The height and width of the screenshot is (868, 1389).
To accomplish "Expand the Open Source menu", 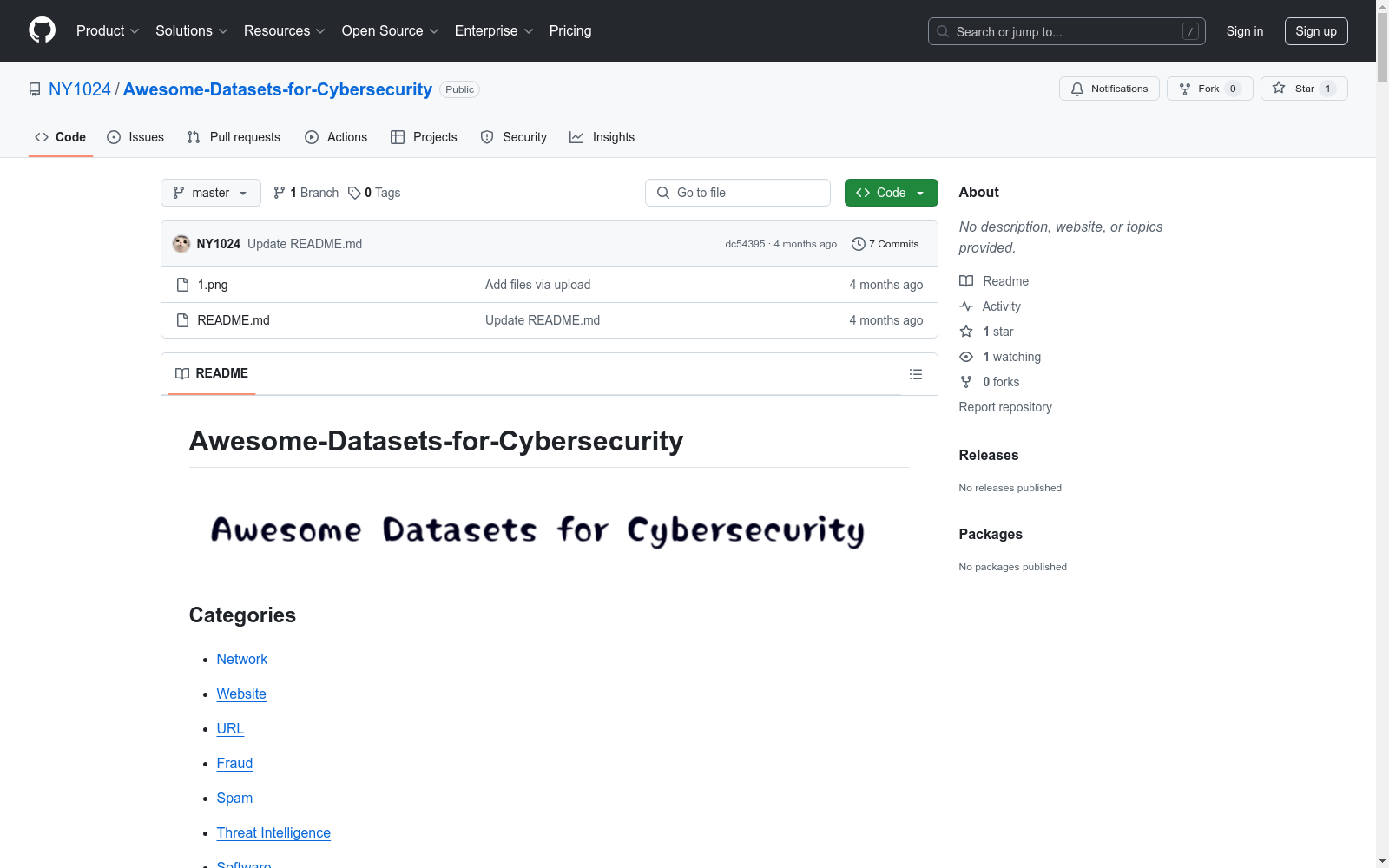I will [391, 30].
